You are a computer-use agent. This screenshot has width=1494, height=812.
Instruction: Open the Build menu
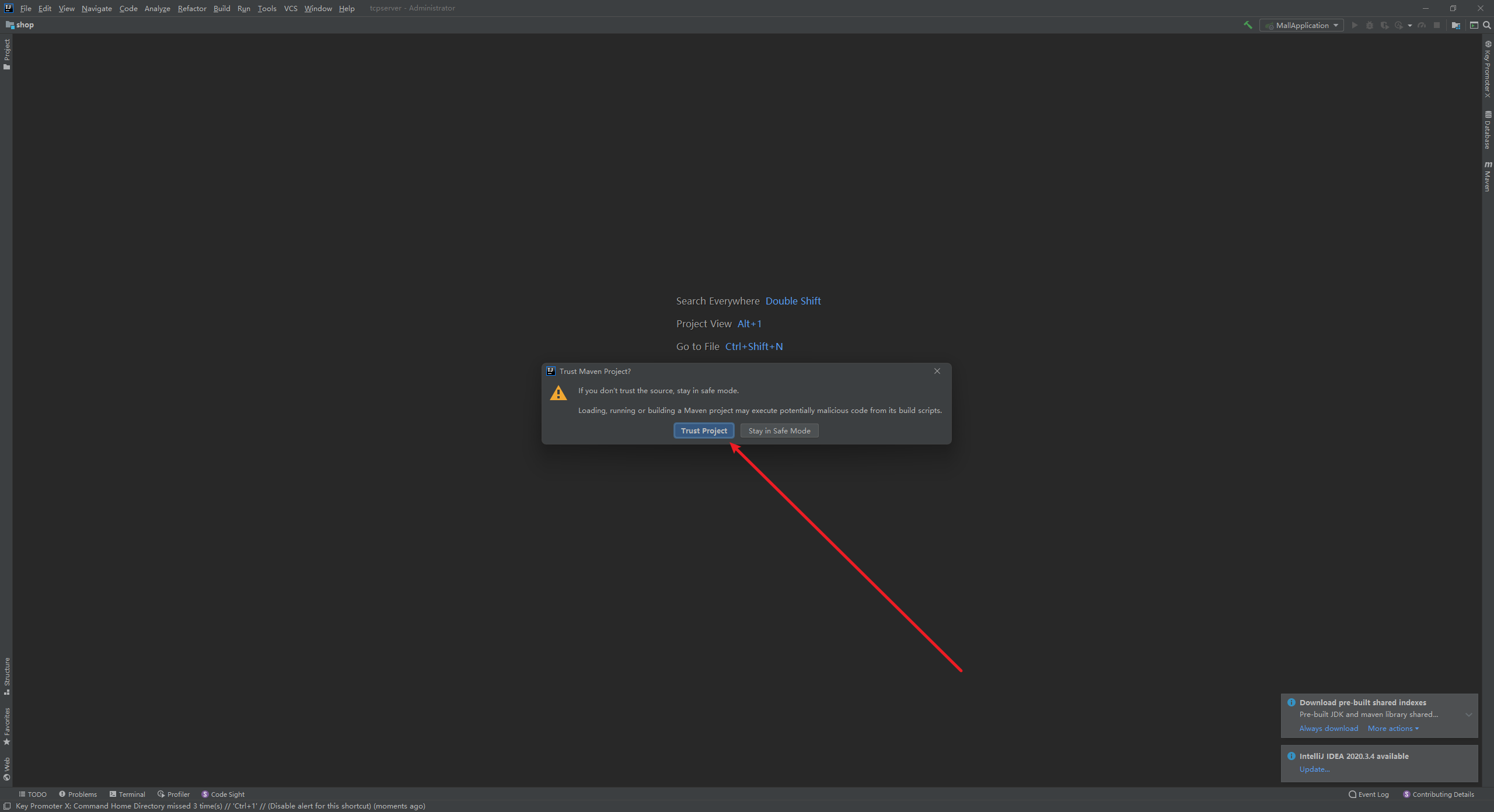[222, 8]
